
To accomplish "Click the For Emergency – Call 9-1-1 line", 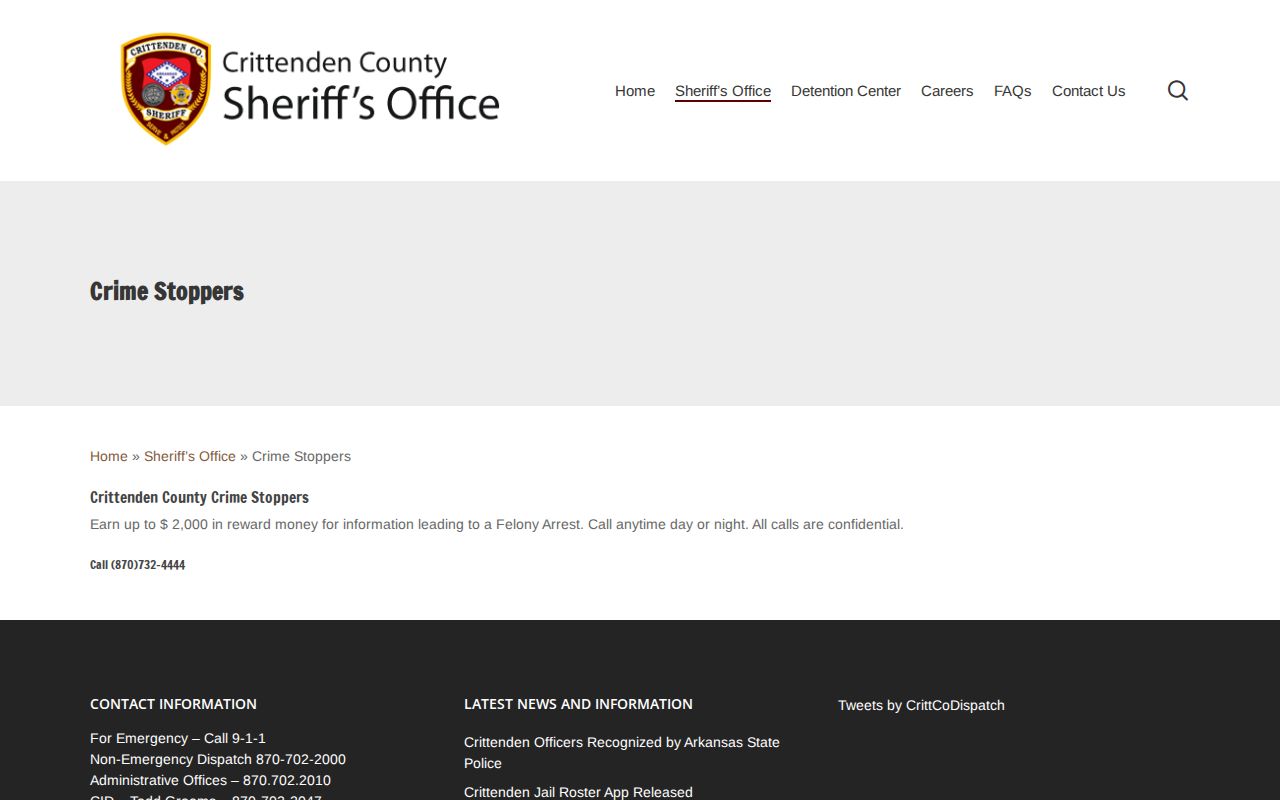I will click(x=178, y=738).
